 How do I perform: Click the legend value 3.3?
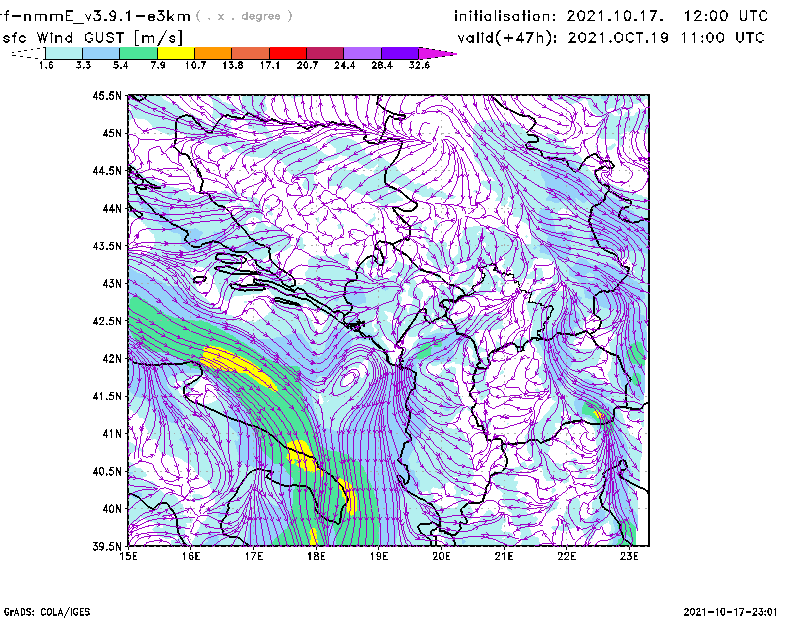click(x=83, y=65)
